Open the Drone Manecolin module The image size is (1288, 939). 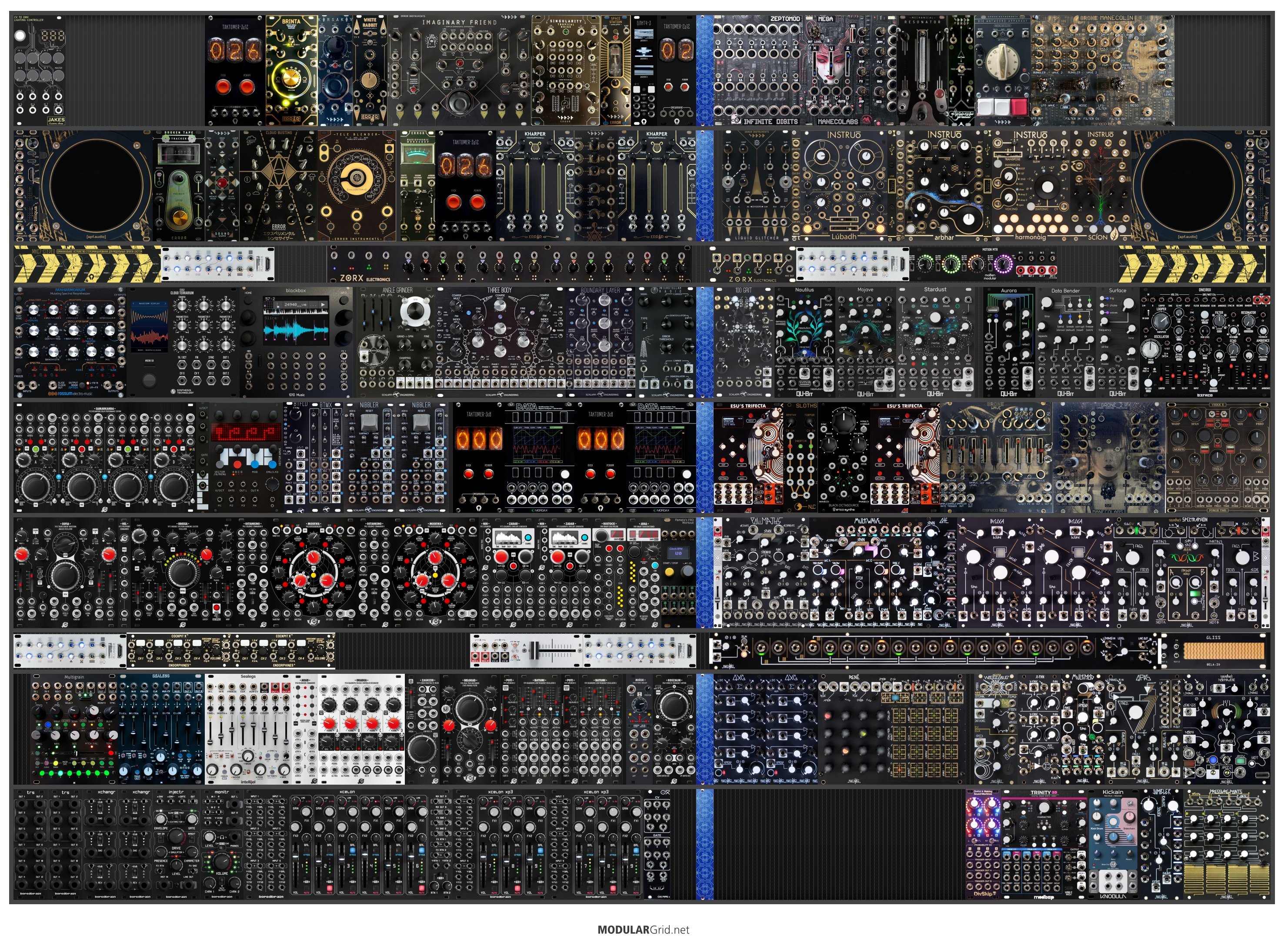1103,70
